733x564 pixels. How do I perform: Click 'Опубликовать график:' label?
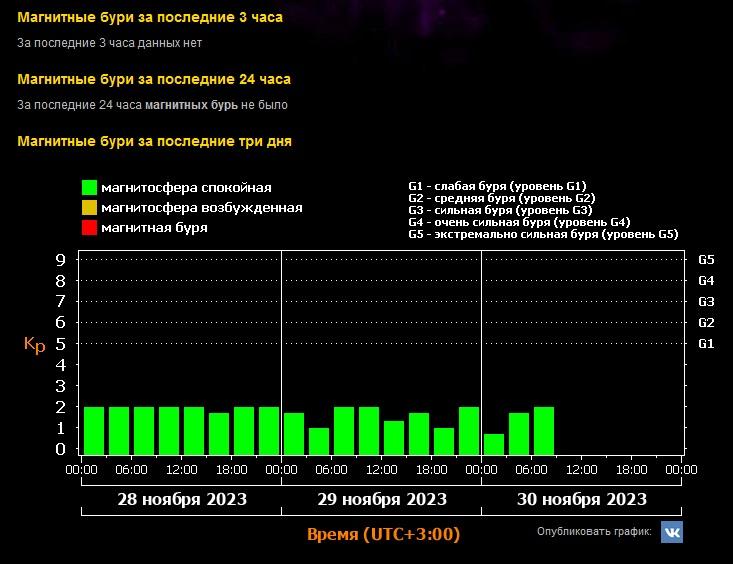tap(594, 531)
